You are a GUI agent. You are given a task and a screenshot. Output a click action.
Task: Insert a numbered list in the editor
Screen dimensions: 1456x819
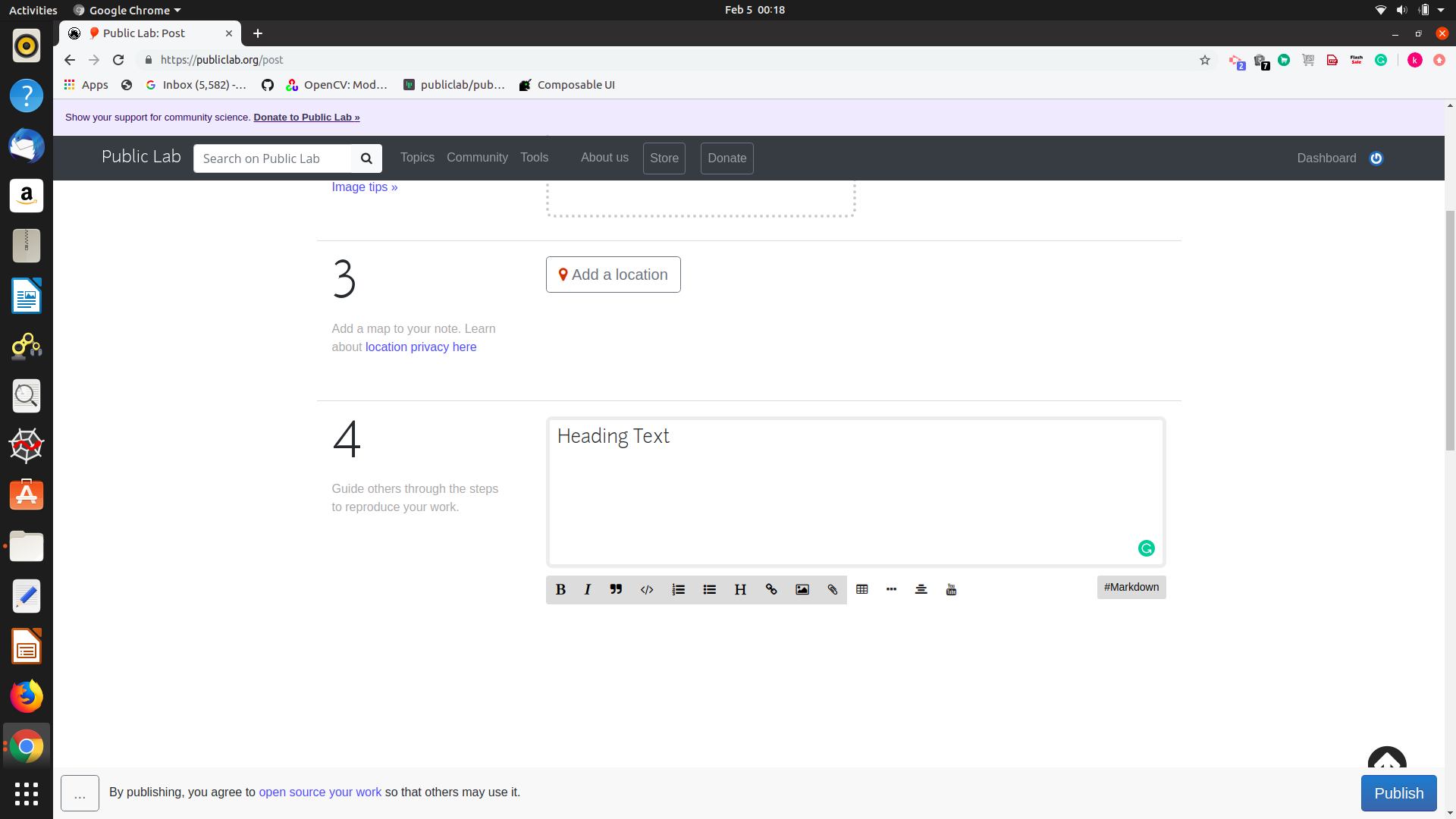(678, 589)
